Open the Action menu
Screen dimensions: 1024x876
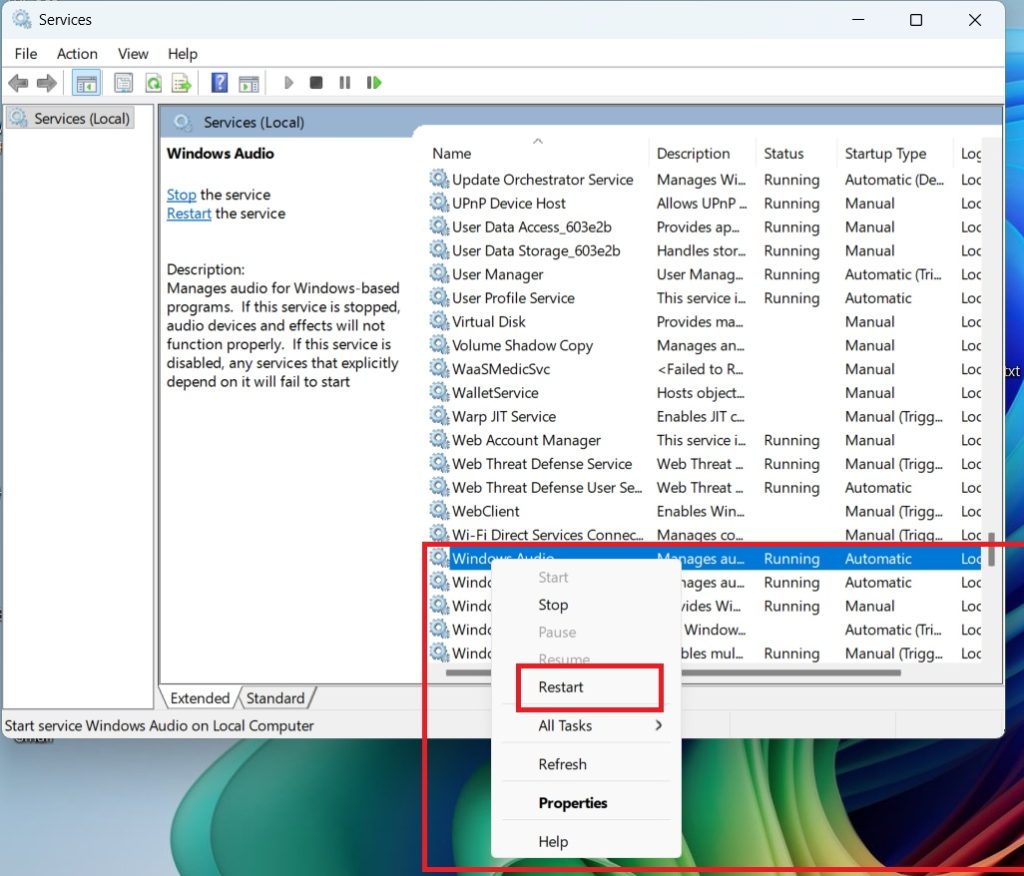(77, 54)
